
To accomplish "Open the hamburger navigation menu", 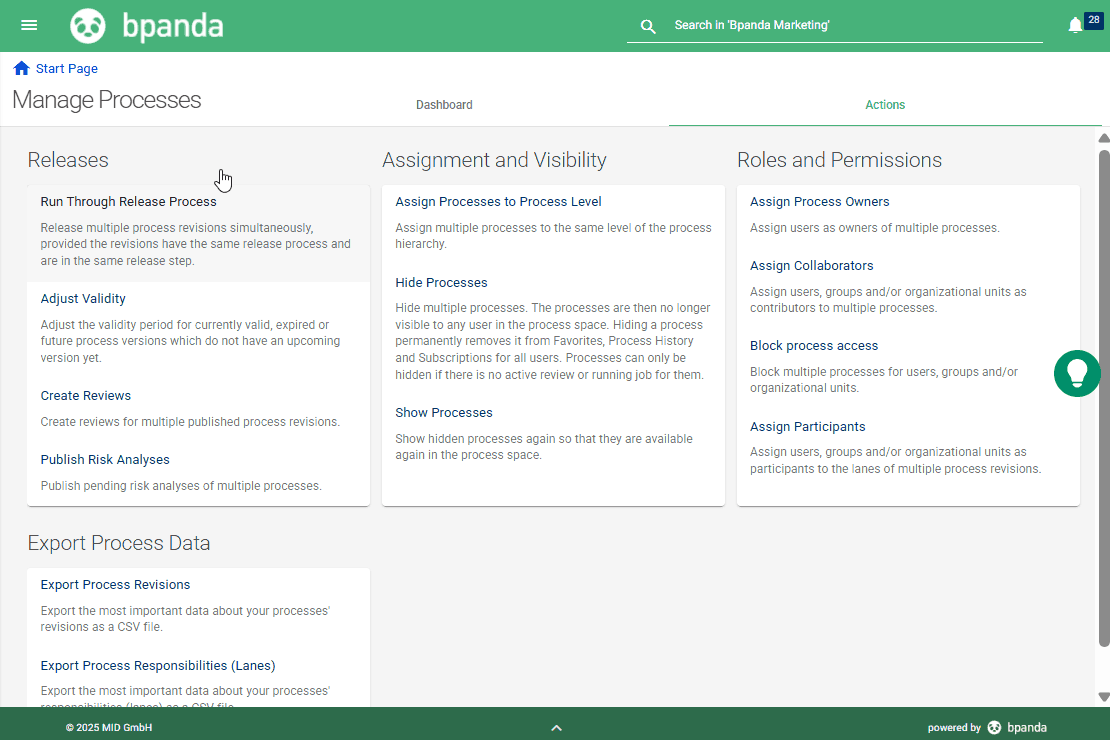I will pyautogui.click(x=29, y=25).
